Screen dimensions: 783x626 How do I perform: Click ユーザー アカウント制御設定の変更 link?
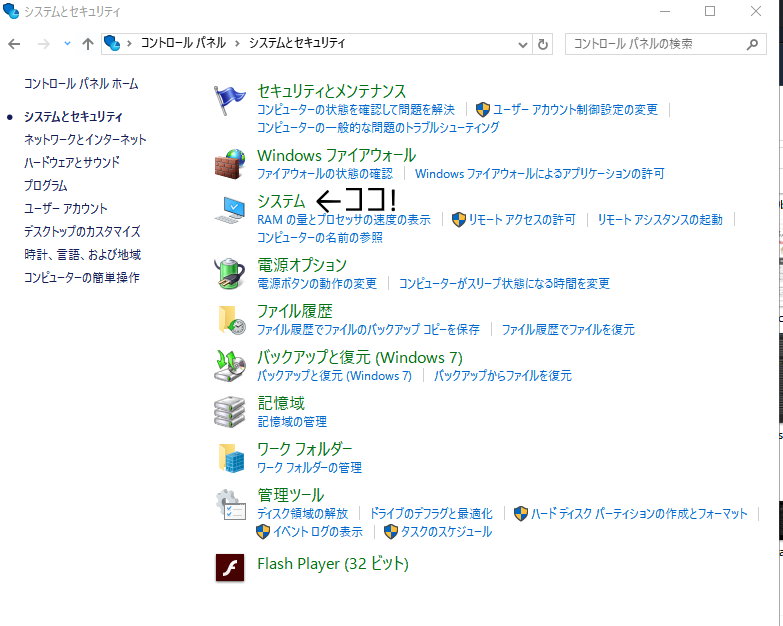(575, 109)
